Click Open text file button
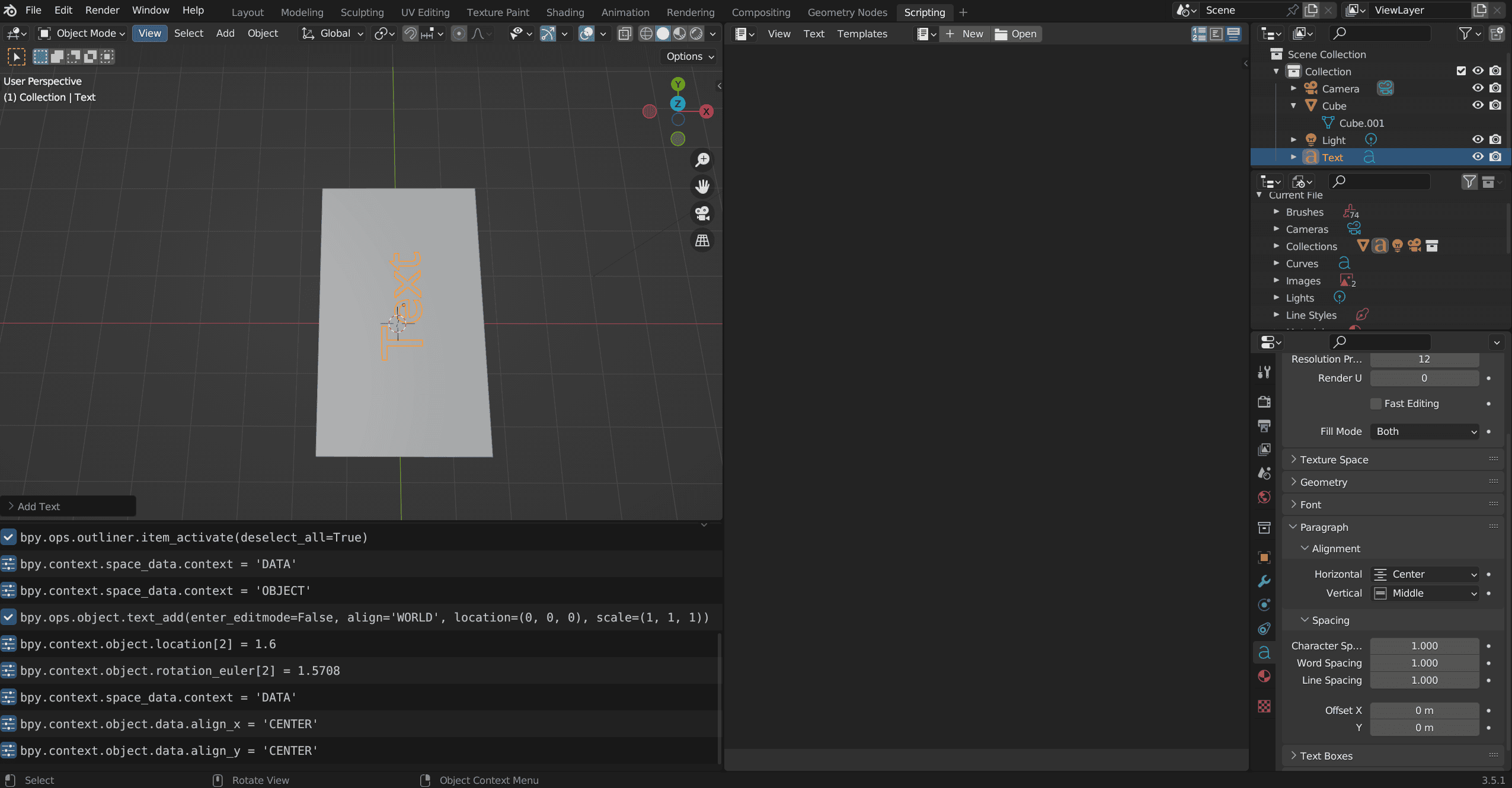Image resolution: width=1512 pixels, height=788 pixels. tap(1016, 34)
